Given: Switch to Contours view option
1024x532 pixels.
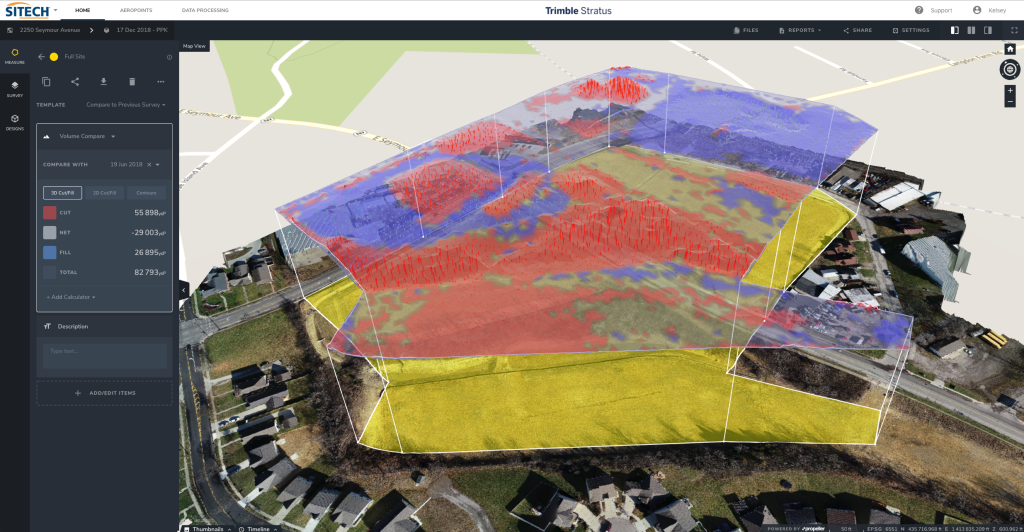Looking at the screenshot, I should [147, 192].
